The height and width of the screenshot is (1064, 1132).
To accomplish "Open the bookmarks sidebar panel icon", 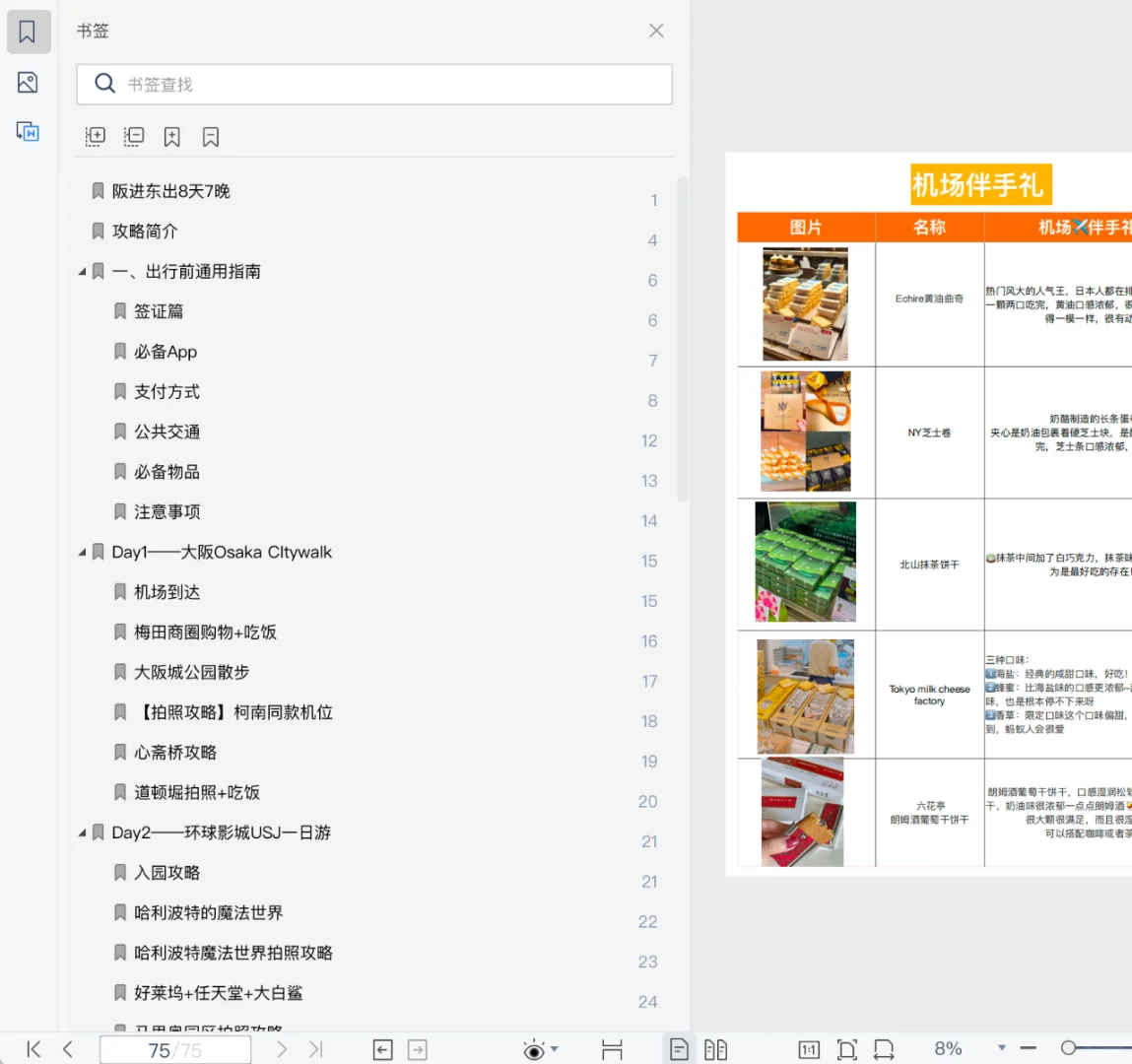I will click(28, 32).
